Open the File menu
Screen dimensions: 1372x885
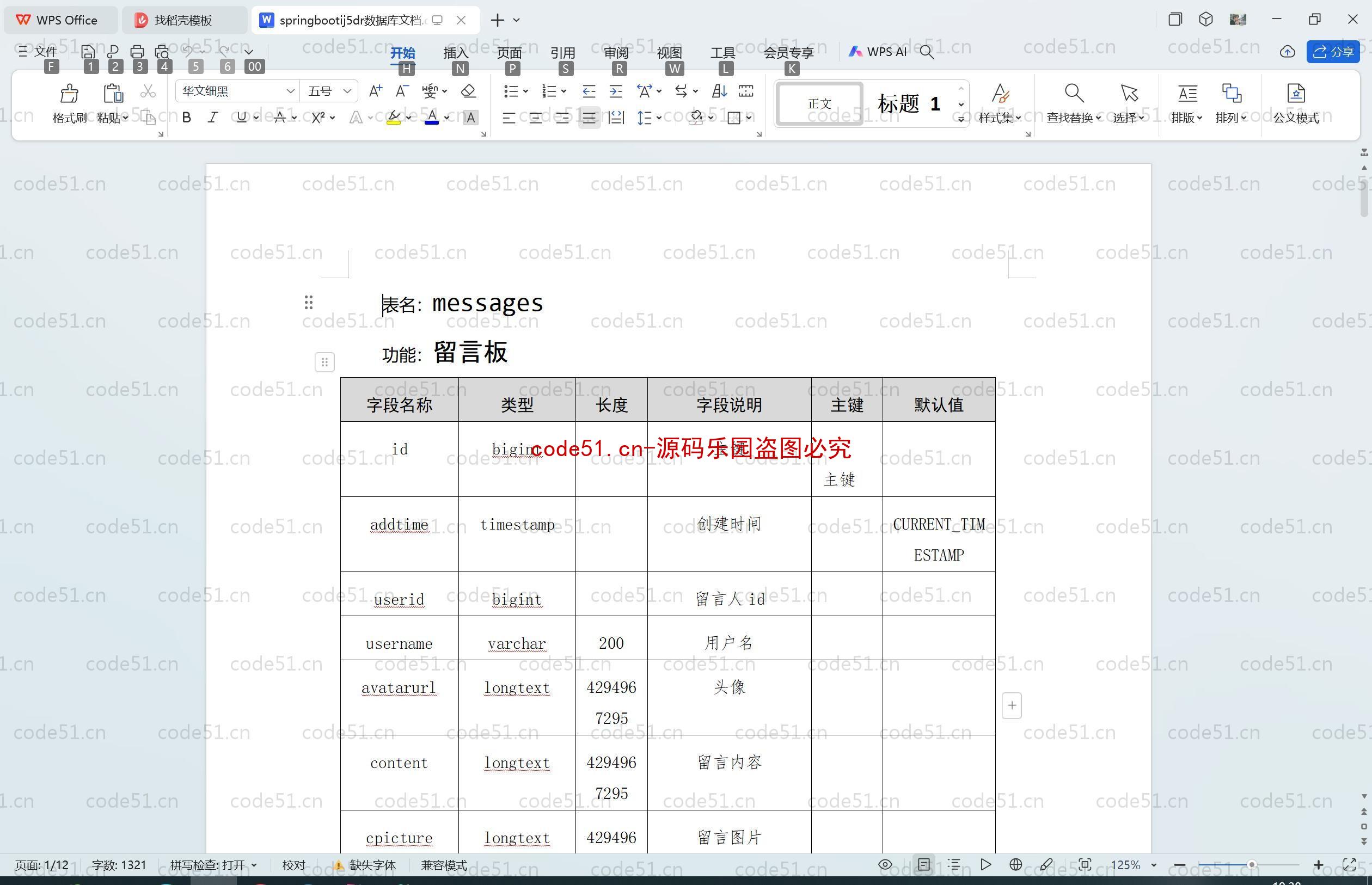pos(38,52)
